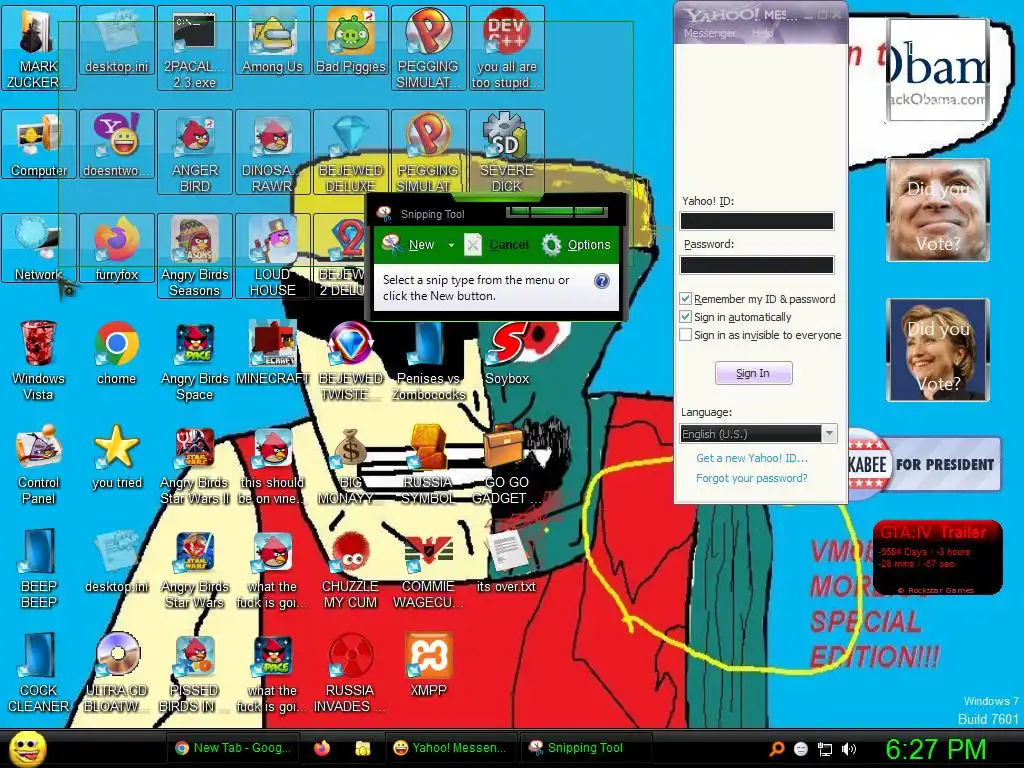Select the Computer desktop icon

click(39, 145)
